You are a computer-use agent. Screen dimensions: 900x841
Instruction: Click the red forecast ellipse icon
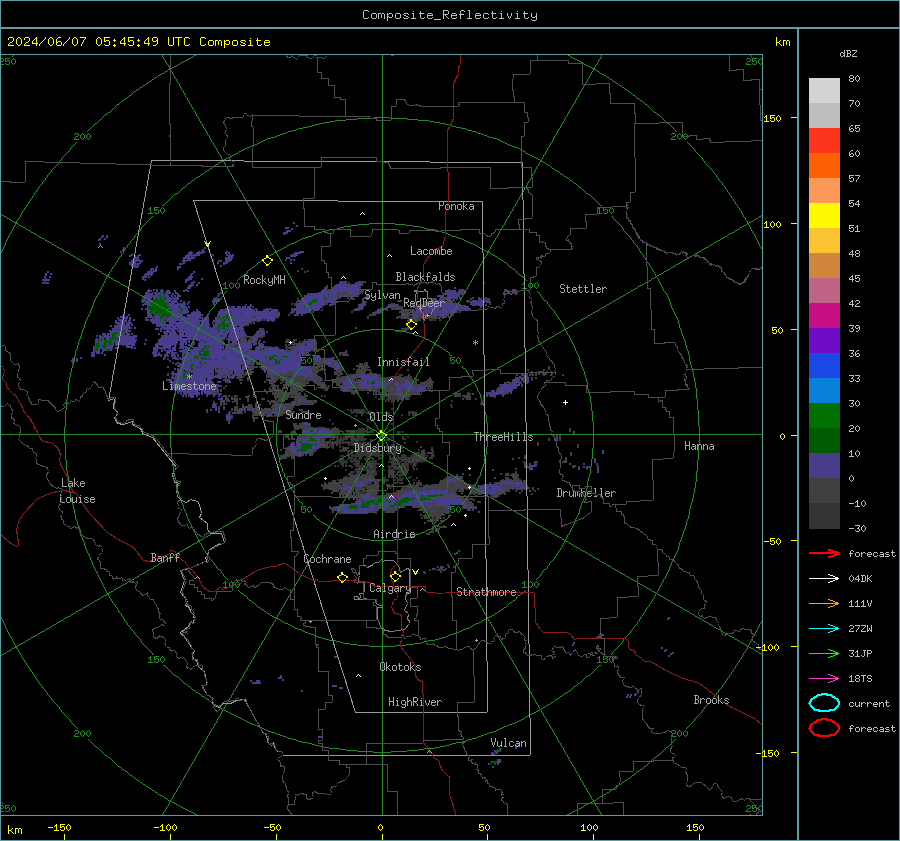[824, 728]
